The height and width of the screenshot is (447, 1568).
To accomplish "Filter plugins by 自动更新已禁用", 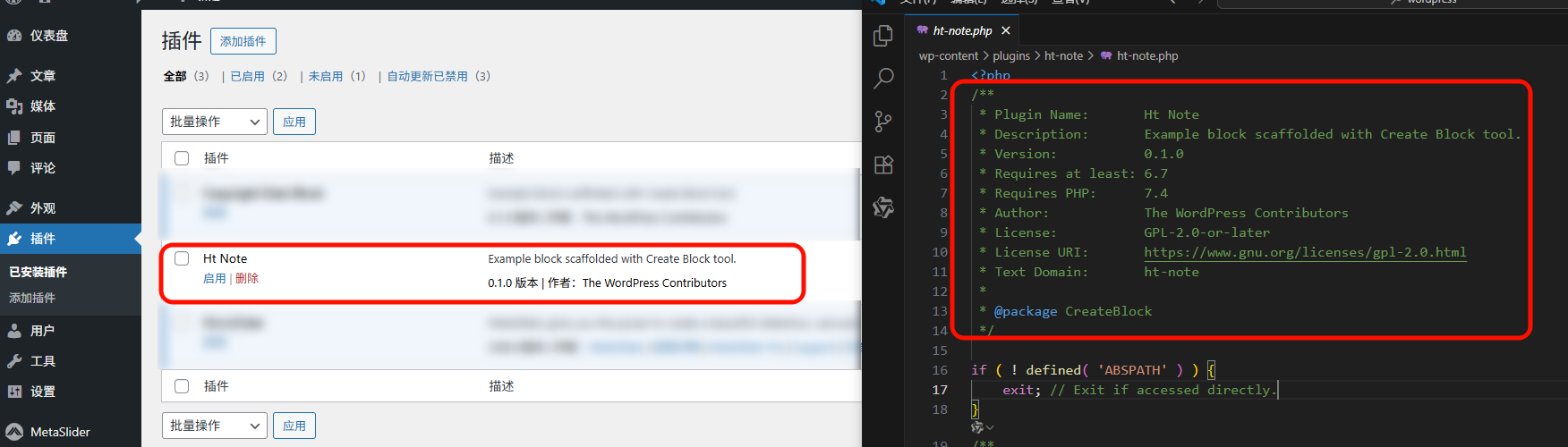I will (x=428, y=76).
